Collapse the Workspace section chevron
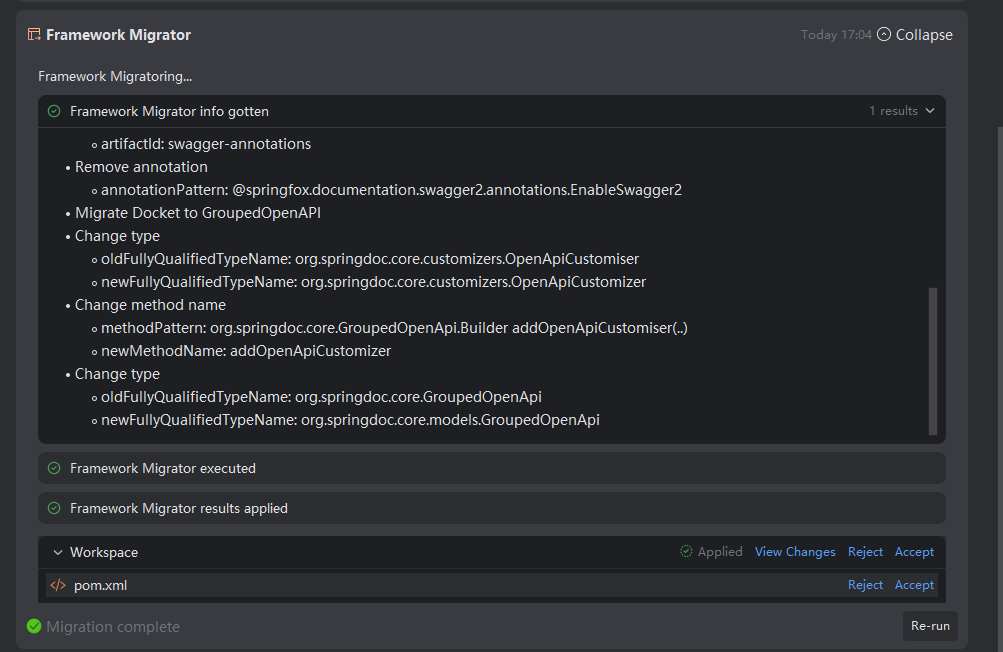The width and height of the screenshot is (1003, 652). coord(58,552)
